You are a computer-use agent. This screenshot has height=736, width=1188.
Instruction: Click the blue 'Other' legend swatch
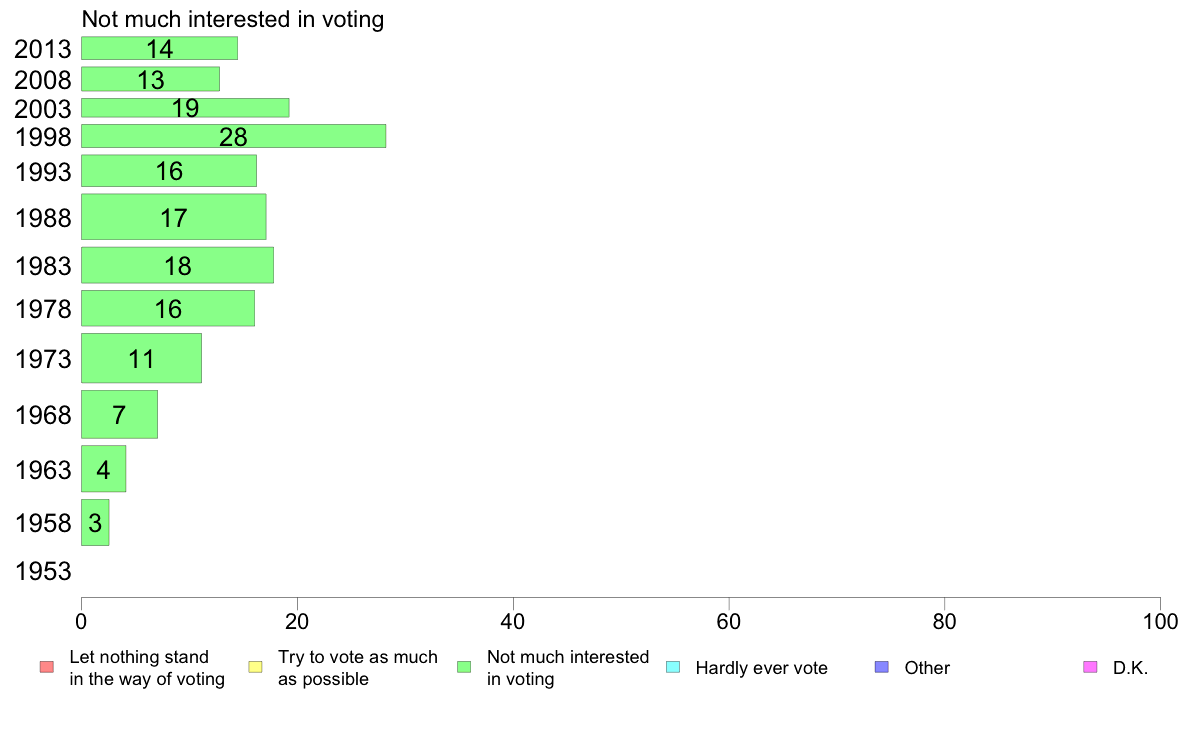click(882, 667)
